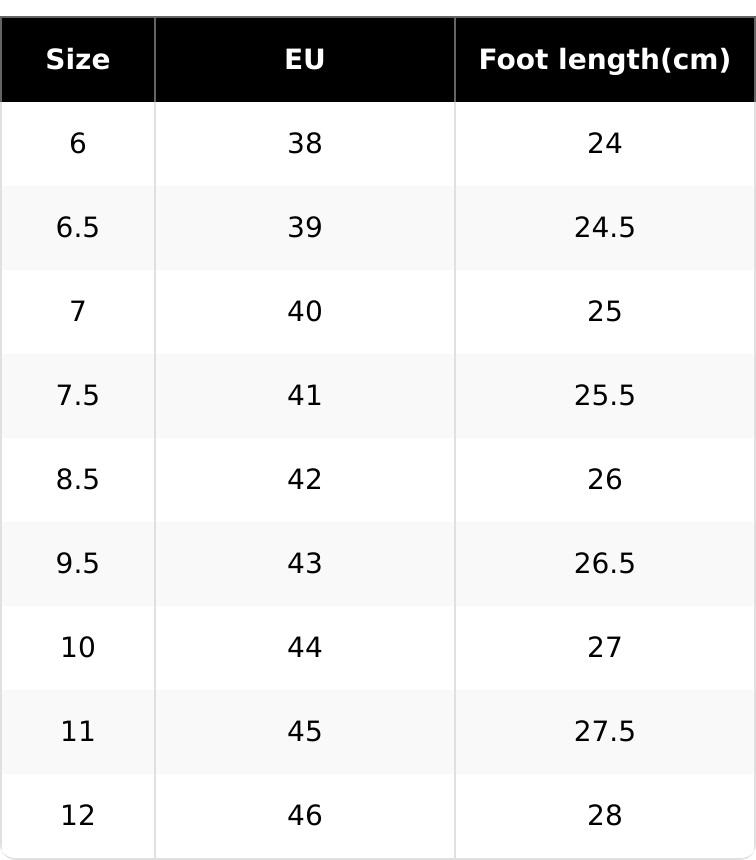Viewport: 756px width, 860px height.
Task: Select EU size 42
Action: [305, 480]
